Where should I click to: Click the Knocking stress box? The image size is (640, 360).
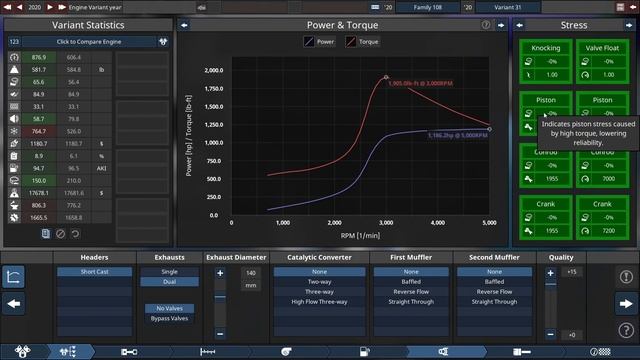(546, 61)
